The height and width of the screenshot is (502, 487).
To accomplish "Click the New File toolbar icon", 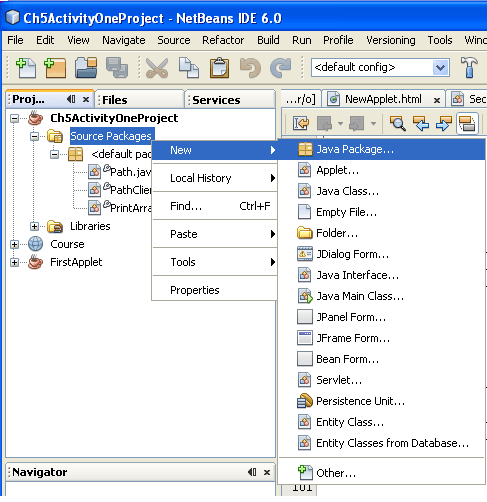I will pos(26,68).
